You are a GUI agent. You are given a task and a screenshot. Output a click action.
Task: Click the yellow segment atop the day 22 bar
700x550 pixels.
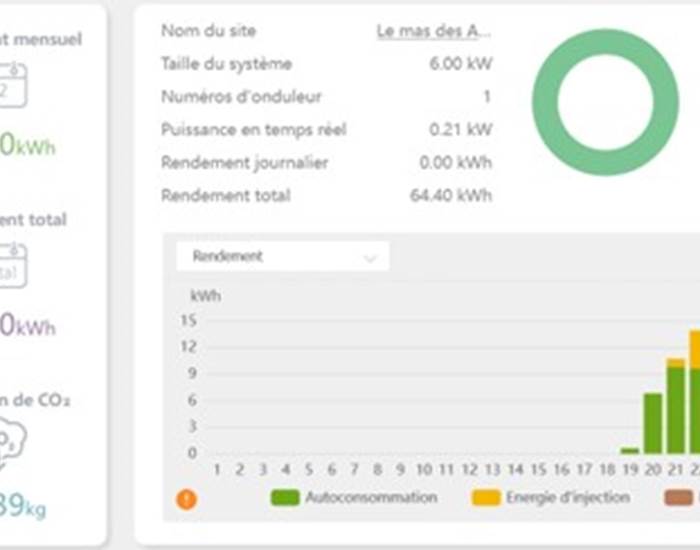tap(695, 349)
